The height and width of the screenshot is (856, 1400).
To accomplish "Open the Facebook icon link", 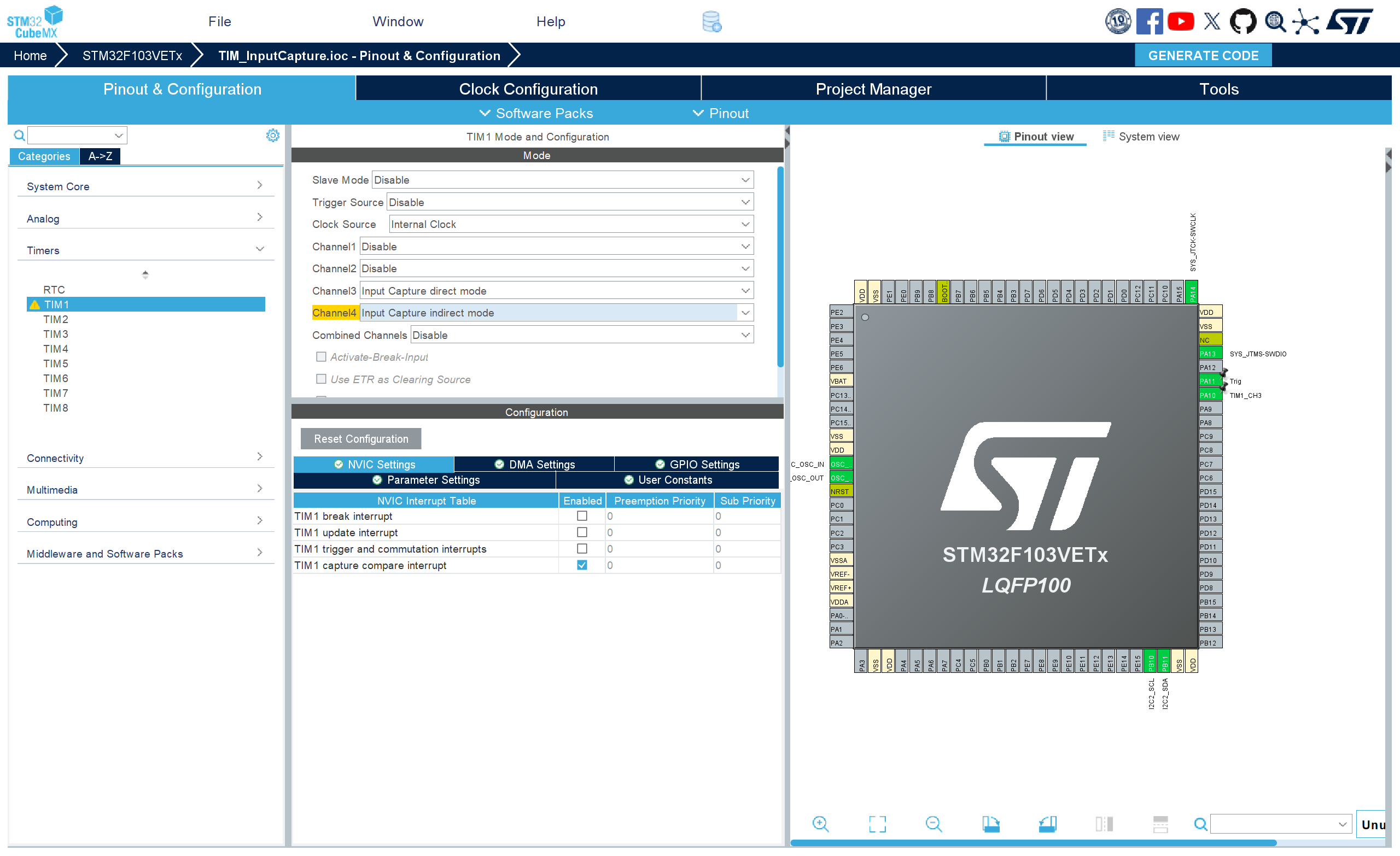I will click(1149, 21).
